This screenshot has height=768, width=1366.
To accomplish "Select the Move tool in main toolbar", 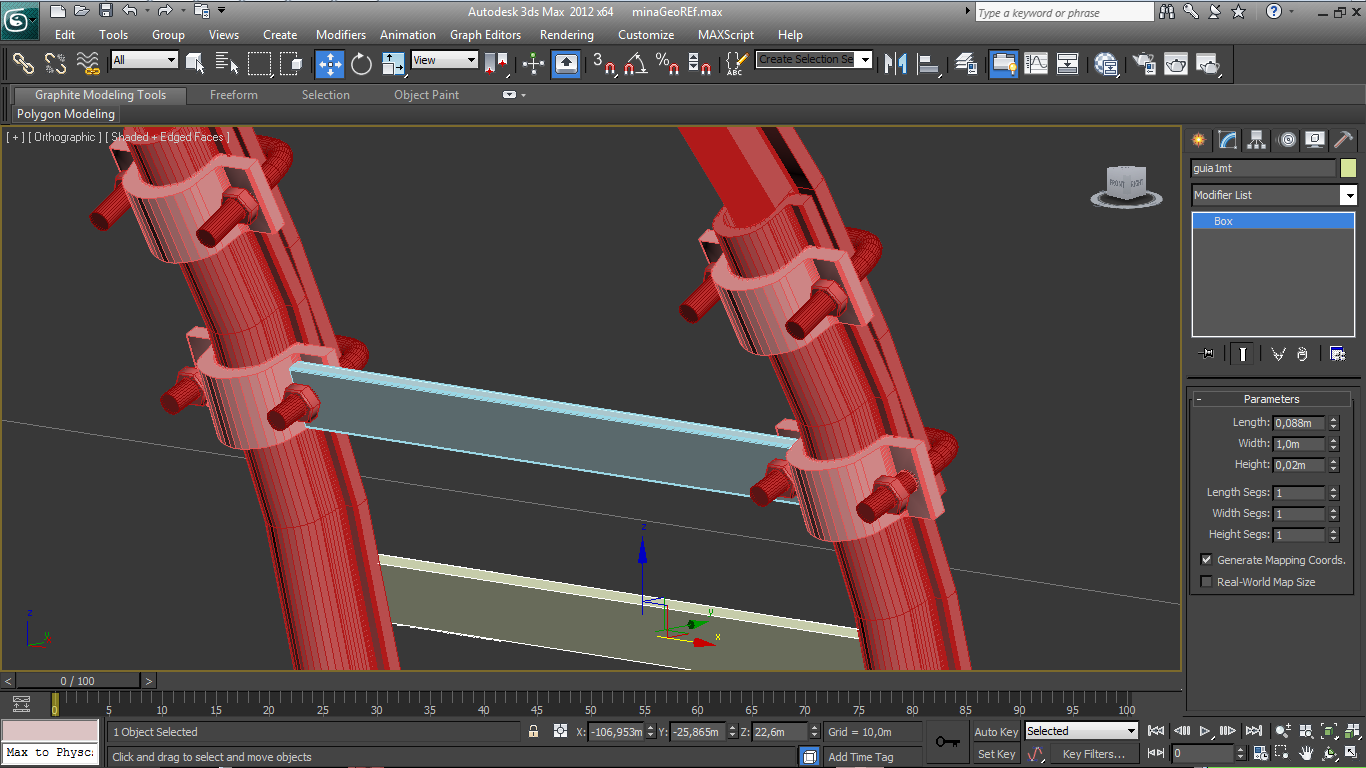I will tap(329, 64).
